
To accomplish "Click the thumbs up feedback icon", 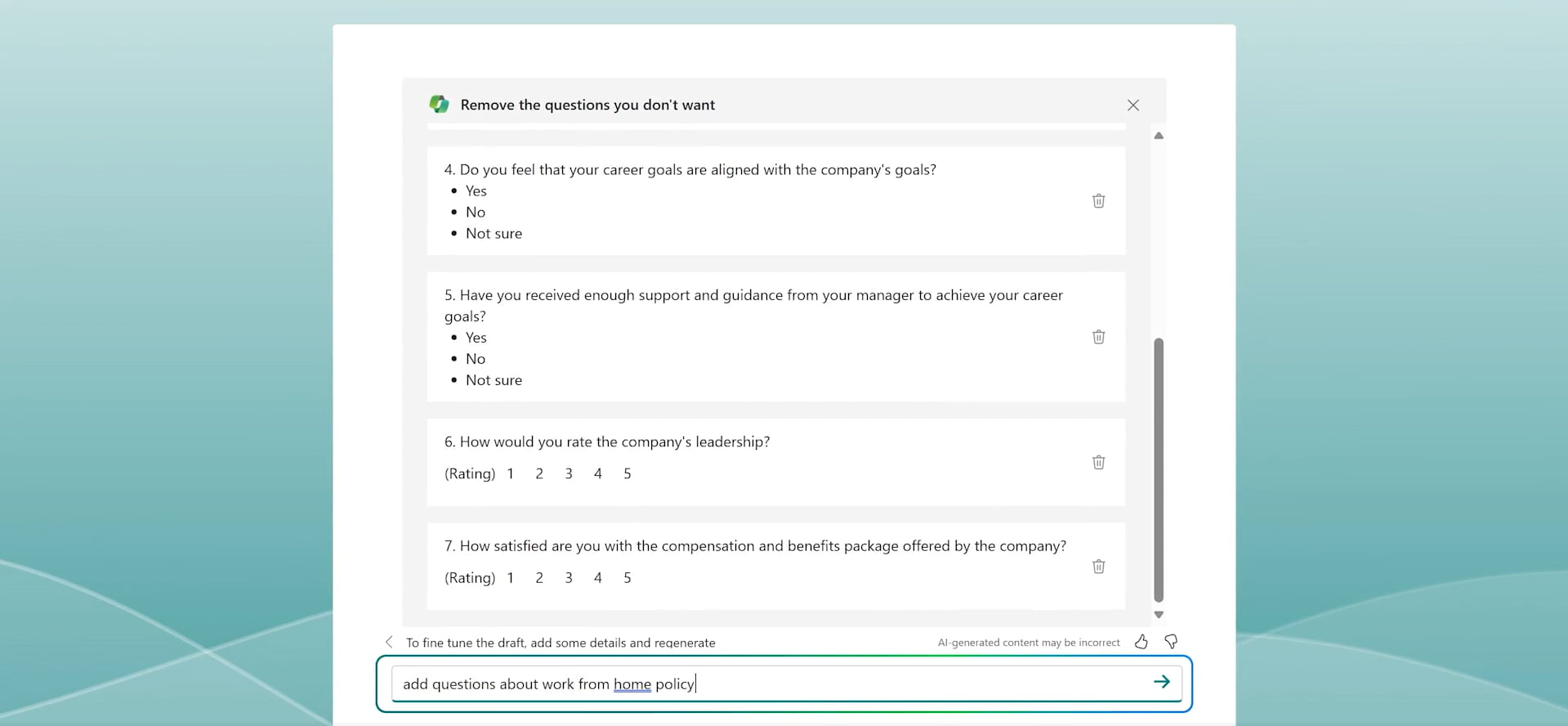I will pyautogui.click(x=1141, y=642).
